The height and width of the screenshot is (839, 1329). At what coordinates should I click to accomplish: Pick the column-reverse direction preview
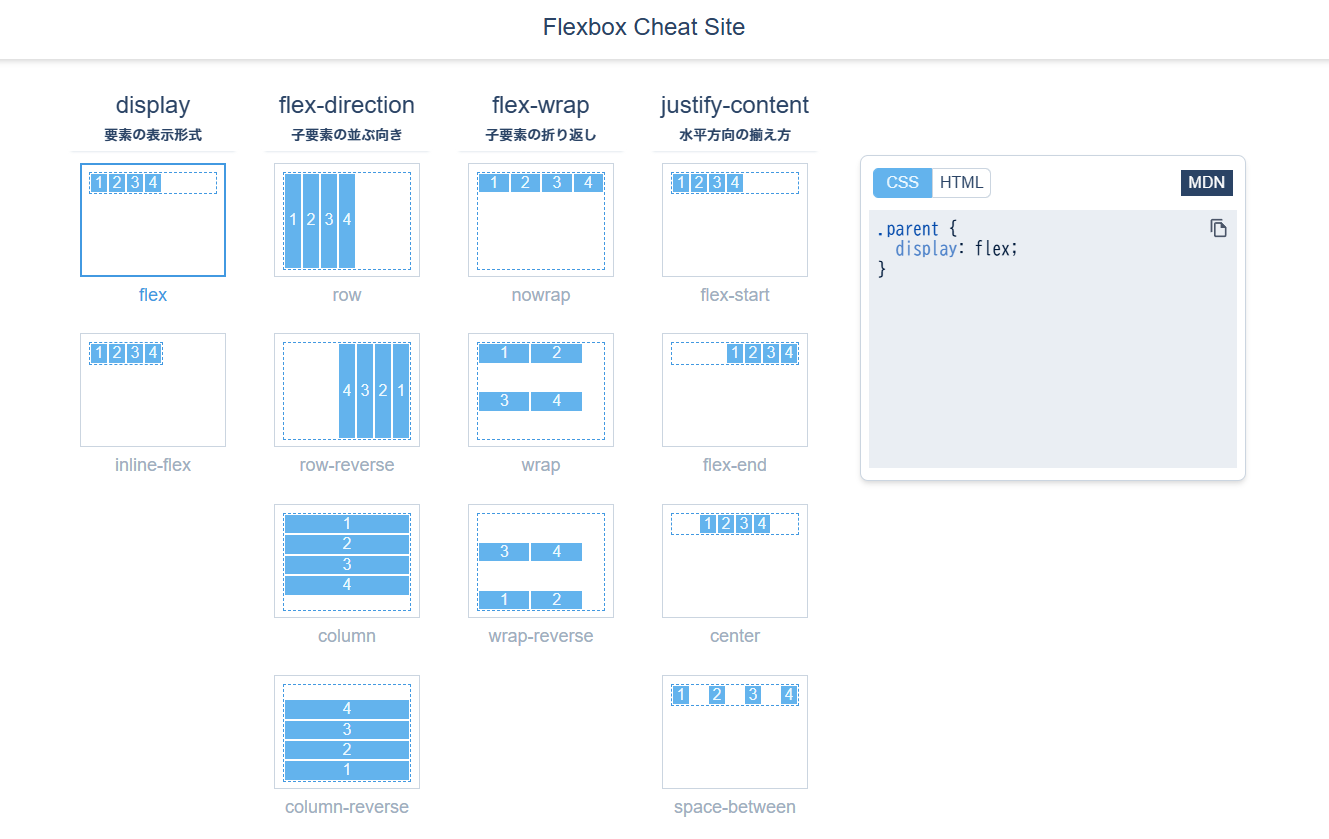pos(347,732)
